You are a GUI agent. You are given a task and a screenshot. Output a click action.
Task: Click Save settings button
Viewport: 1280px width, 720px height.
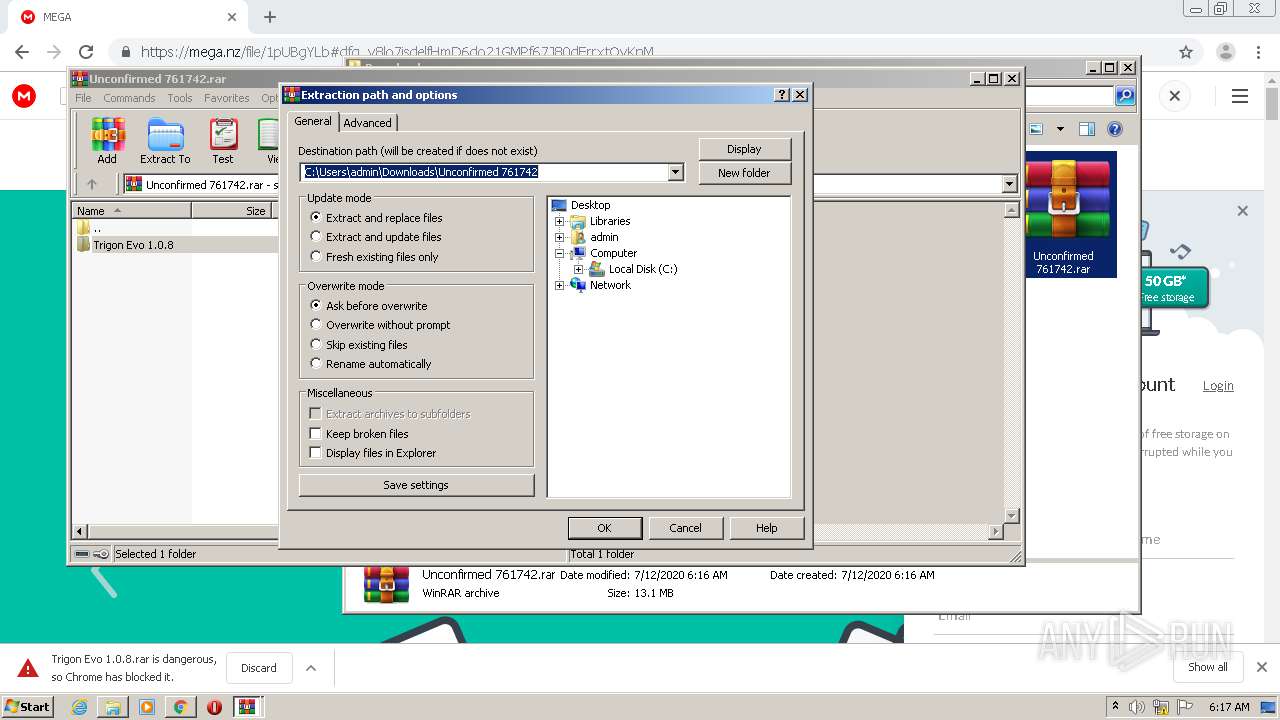coord(416,485)
